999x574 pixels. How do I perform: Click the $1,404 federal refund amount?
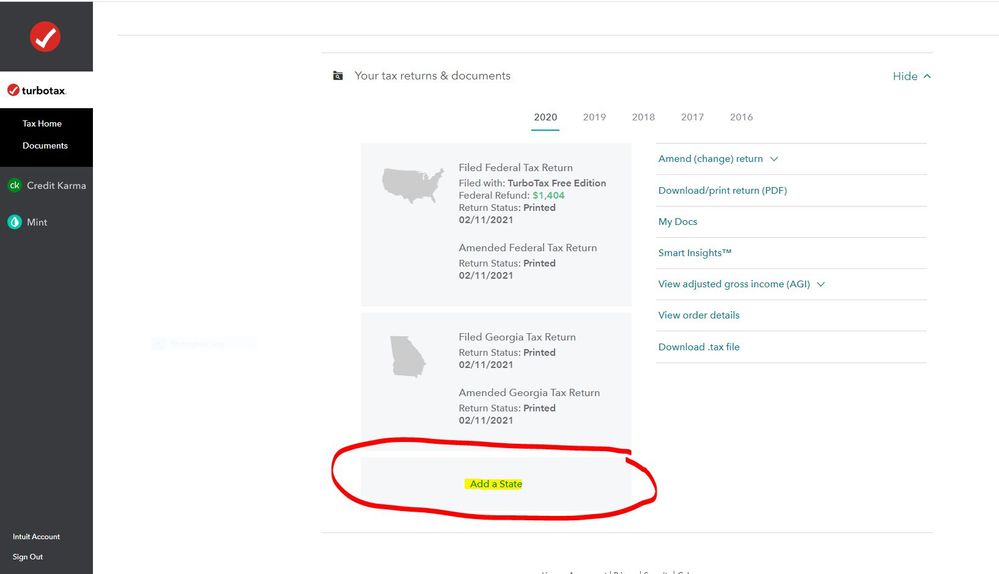[x=549, y=196]
